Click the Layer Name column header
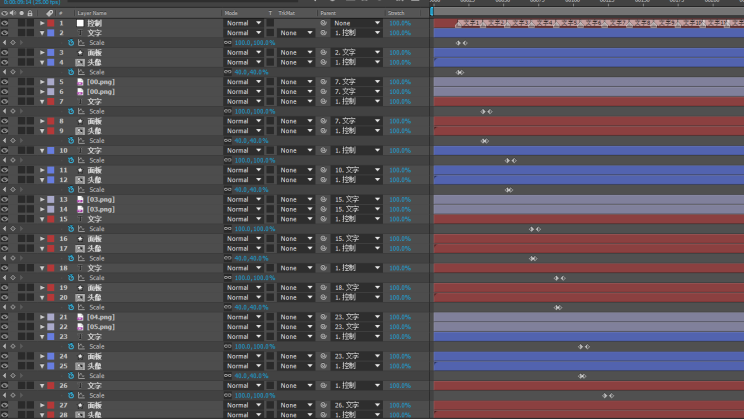 point(92,13)
